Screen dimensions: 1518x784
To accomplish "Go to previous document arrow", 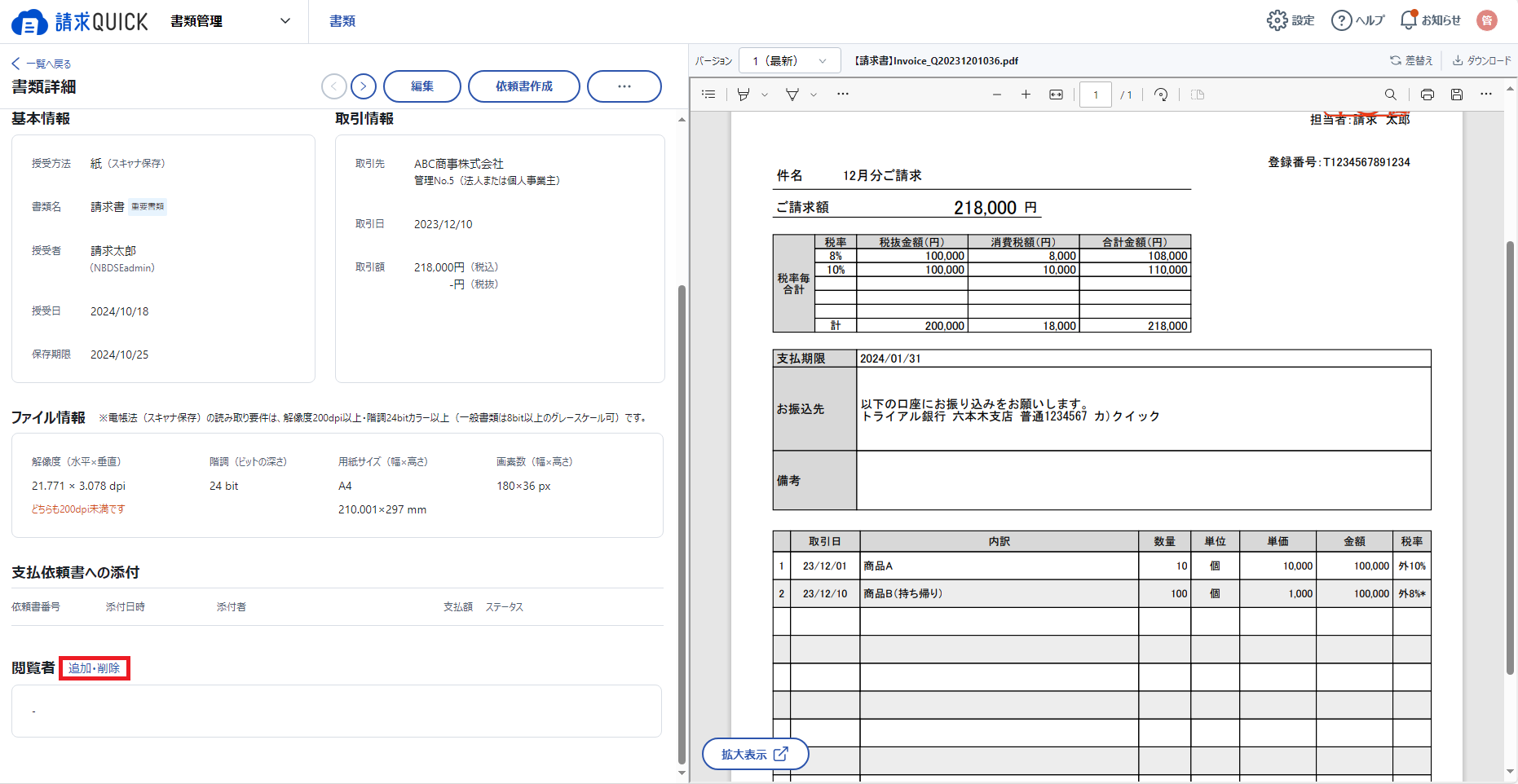I will click(333, 86).
